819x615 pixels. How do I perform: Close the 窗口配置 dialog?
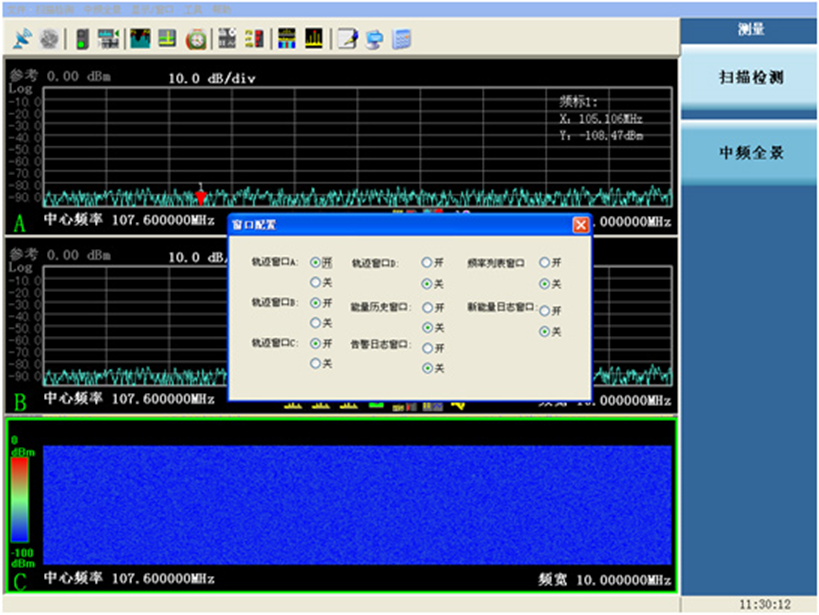click(x=580, y=225)
